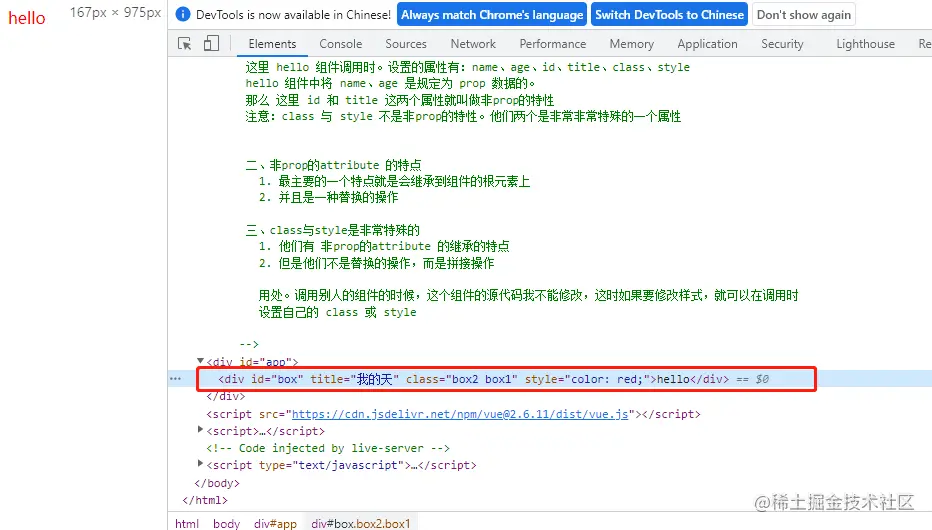Click the Don't show again button
Viewport: 932px width, 530px height.
point(804,15)
